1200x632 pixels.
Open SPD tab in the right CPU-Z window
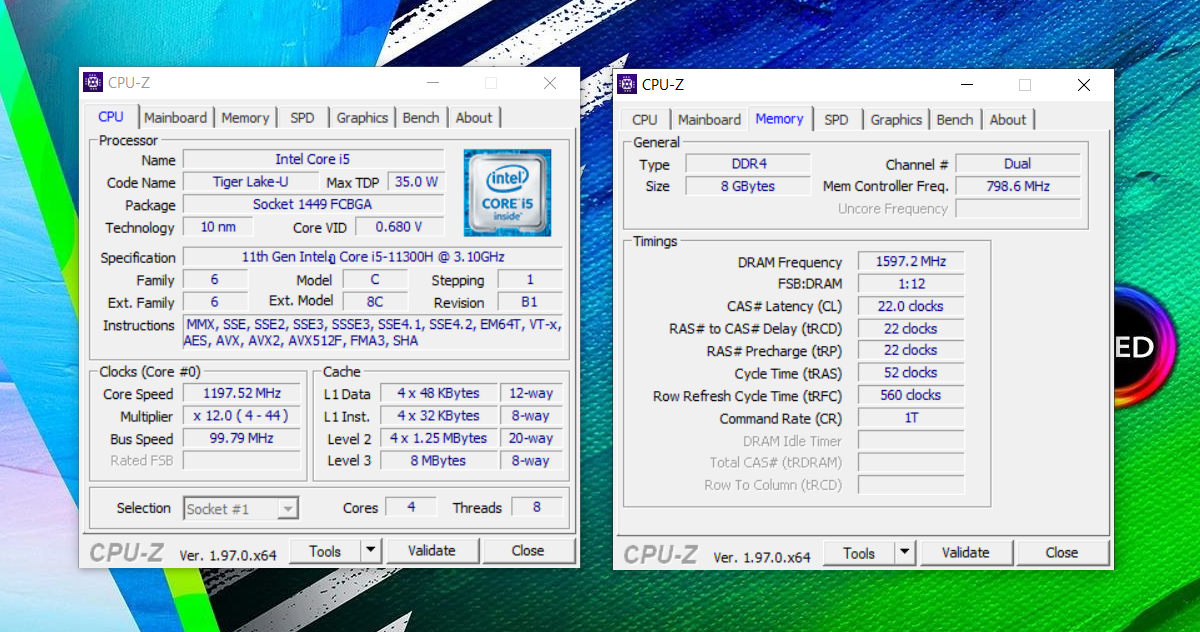tap(836, 120)
